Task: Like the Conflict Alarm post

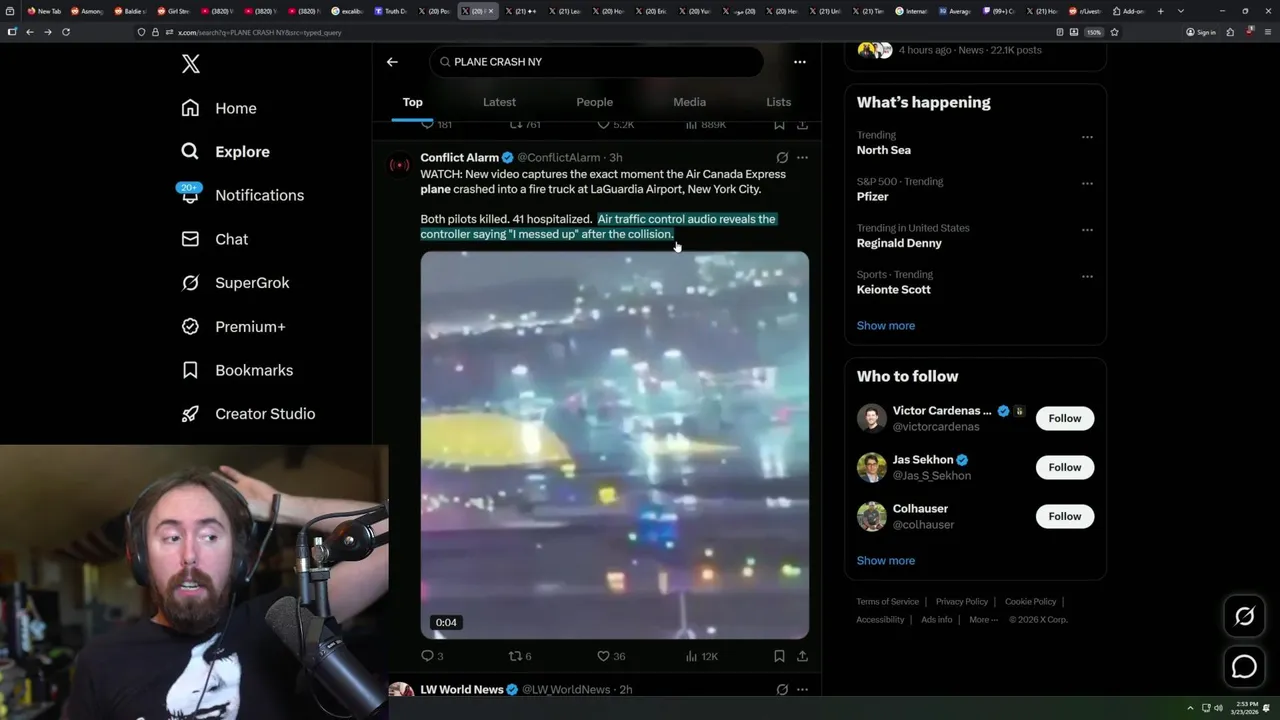Action: pyautogui.click(x=610, y=656)
